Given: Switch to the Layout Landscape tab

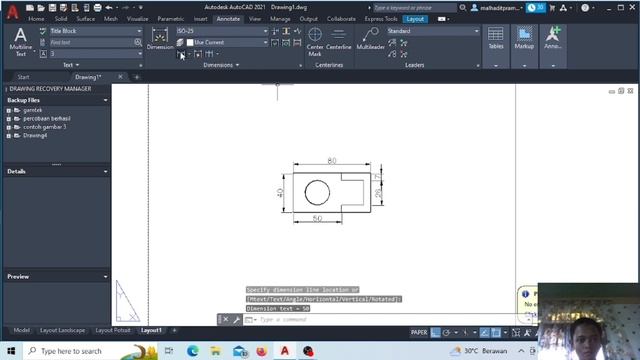Looking at the screenshot, I should [62, 331].
